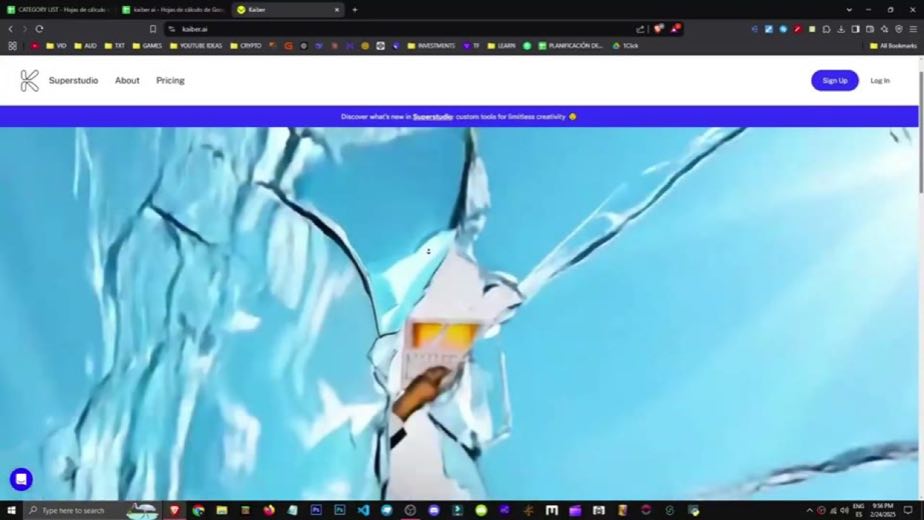Image resolution: width=924 pixels, height=520 pixels.
Task: Open the INVESTMENTS bookmarks folder
Action: pos(431,45)
